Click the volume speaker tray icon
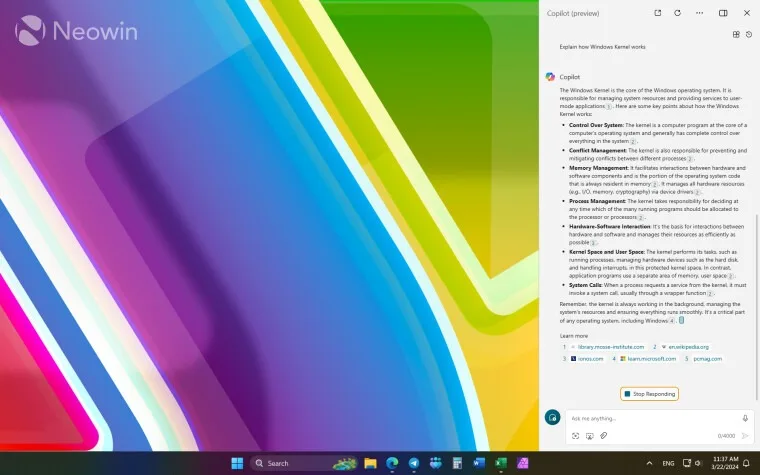 point(698,463)
